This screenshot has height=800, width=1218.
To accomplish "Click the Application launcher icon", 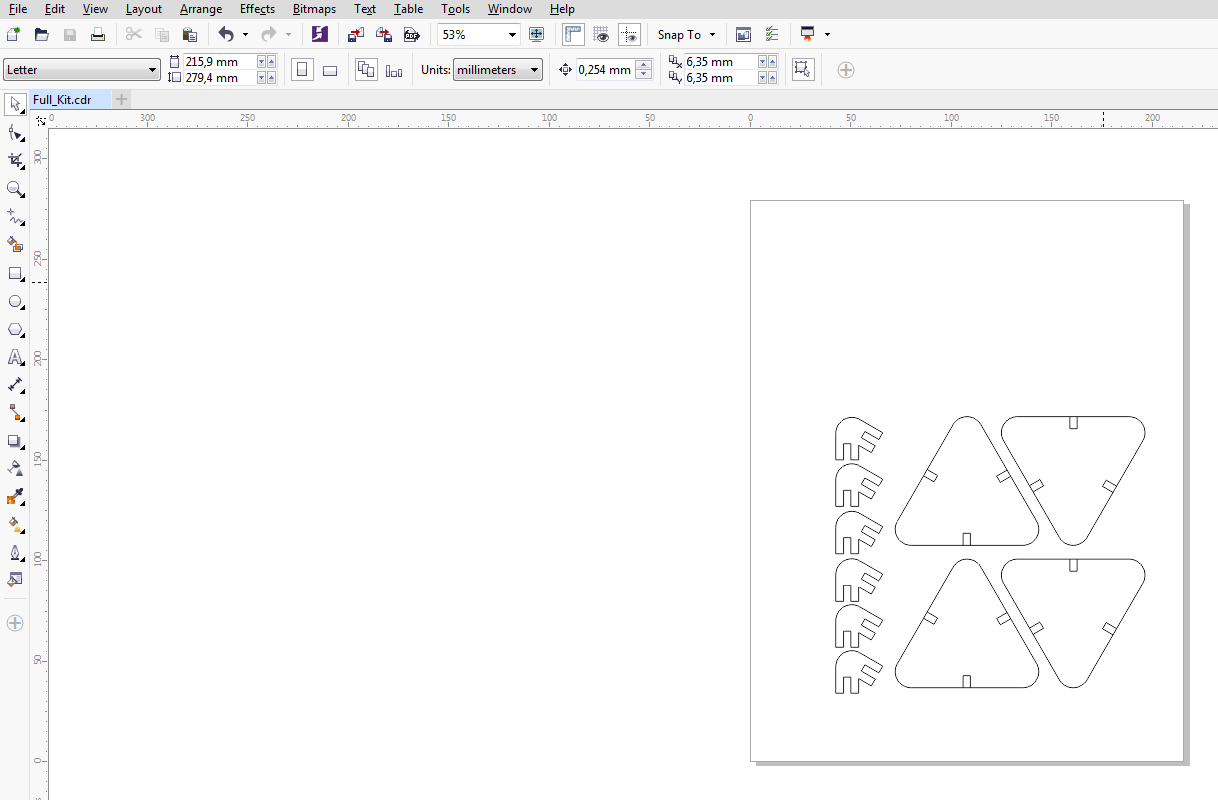I will coord(807,34).
